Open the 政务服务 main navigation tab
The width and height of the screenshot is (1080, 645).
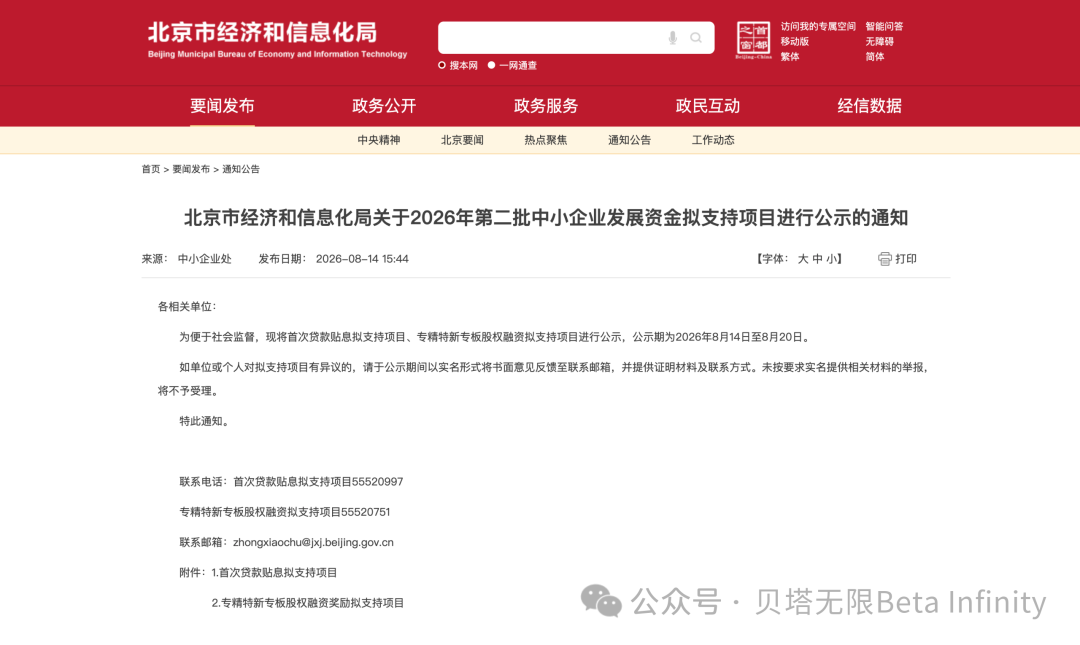pyautogui.click(x=546, y=105)
